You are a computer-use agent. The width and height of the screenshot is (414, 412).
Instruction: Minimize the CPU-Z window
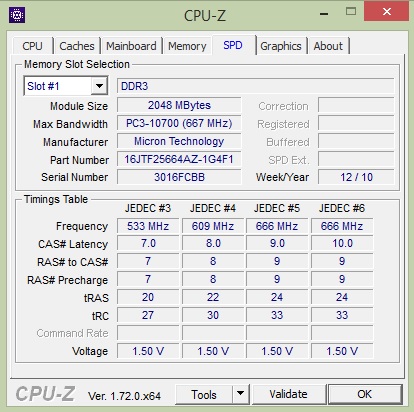coord(324,13)
